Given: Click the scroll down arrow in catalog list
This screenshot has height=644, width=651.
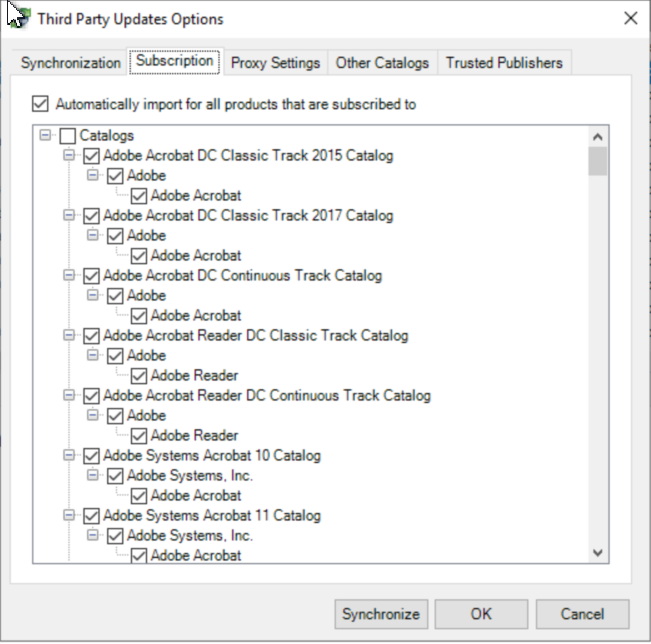Looking at the screenshot, I should pos(598,553).
